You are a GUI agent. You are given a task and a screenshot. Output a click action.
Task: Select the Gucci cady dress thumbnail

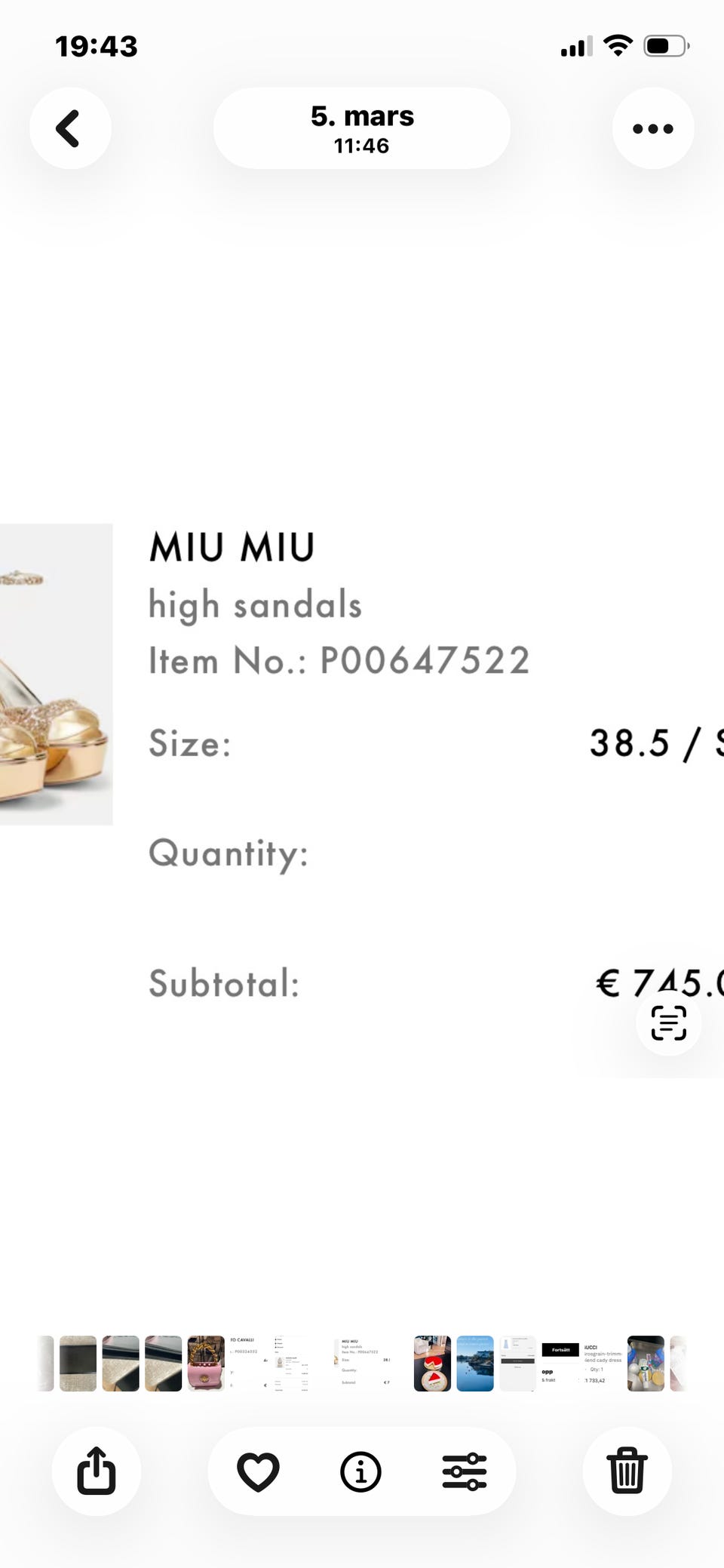pos(603,1364)
